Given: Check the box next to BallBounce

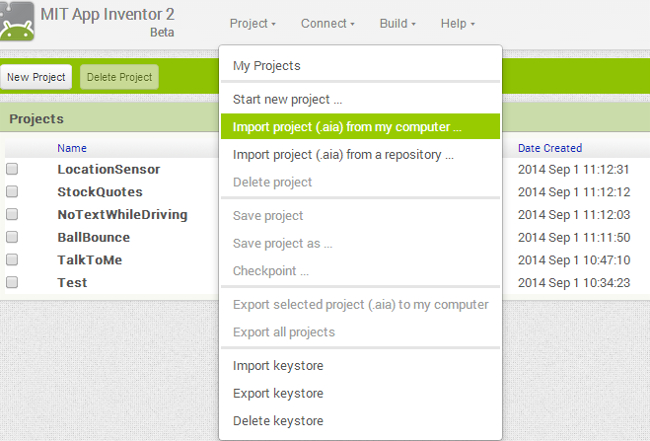Looking at the screenshot, I should click(x=12, y=237).
